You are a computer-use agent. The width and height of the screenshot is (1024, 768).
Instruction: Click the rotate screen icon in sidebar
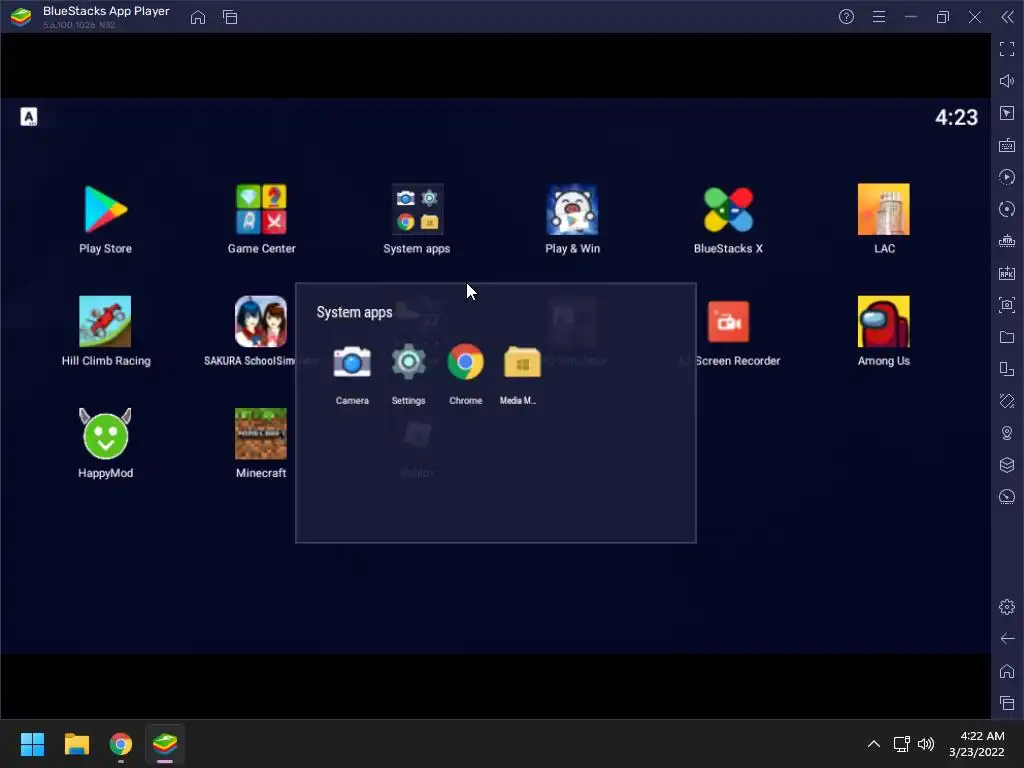(1007, 401)
